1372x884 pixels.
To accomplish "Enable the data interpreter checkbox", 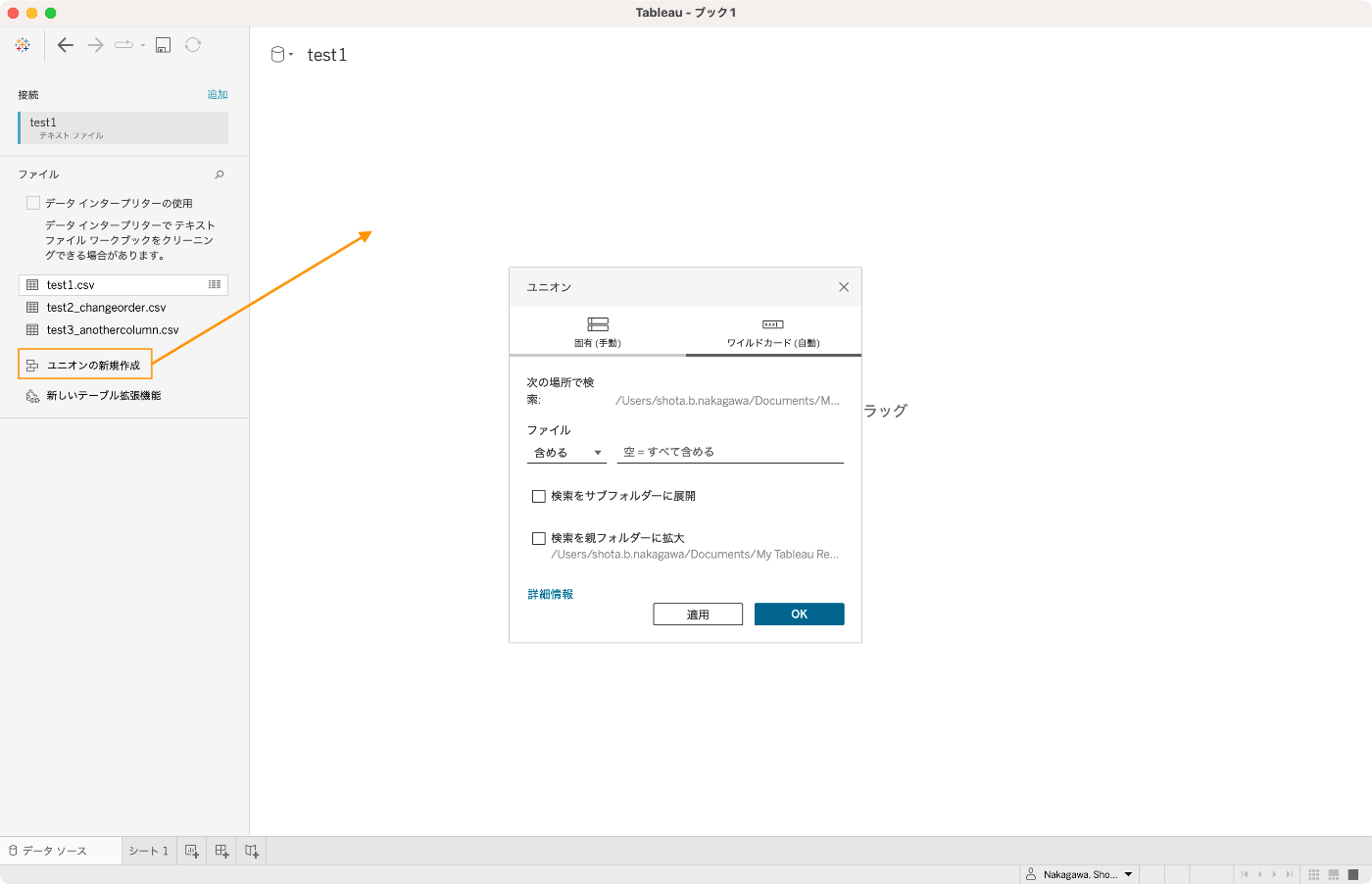I will point(33,203).
